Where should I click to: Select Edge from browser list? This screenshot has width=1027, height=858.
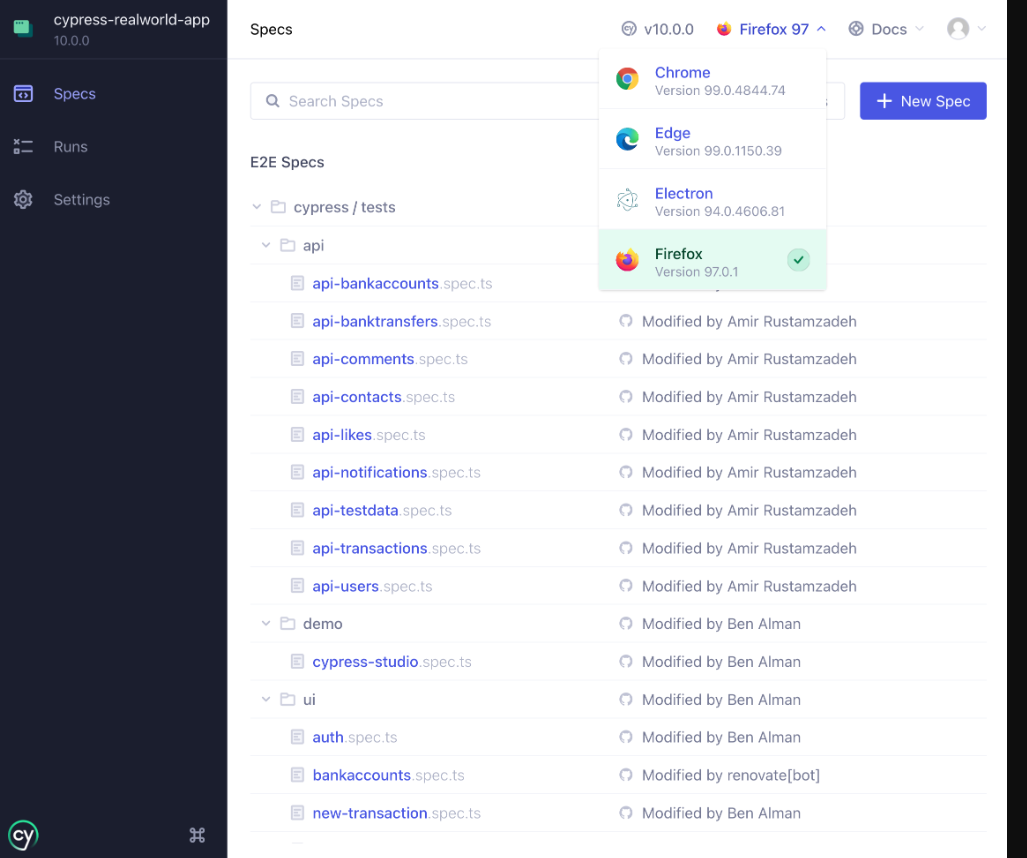tap(713, 140)
